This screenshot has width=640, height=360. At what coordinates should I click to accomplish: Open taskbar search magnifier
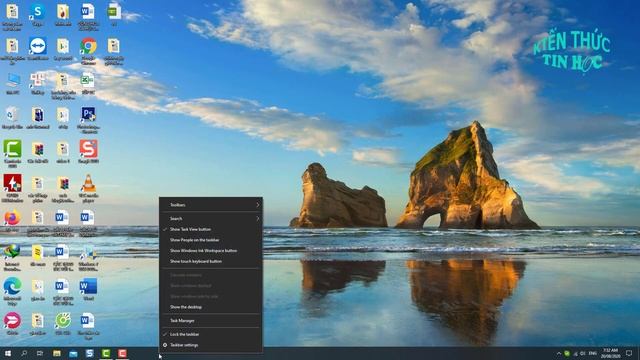(24, 353)
